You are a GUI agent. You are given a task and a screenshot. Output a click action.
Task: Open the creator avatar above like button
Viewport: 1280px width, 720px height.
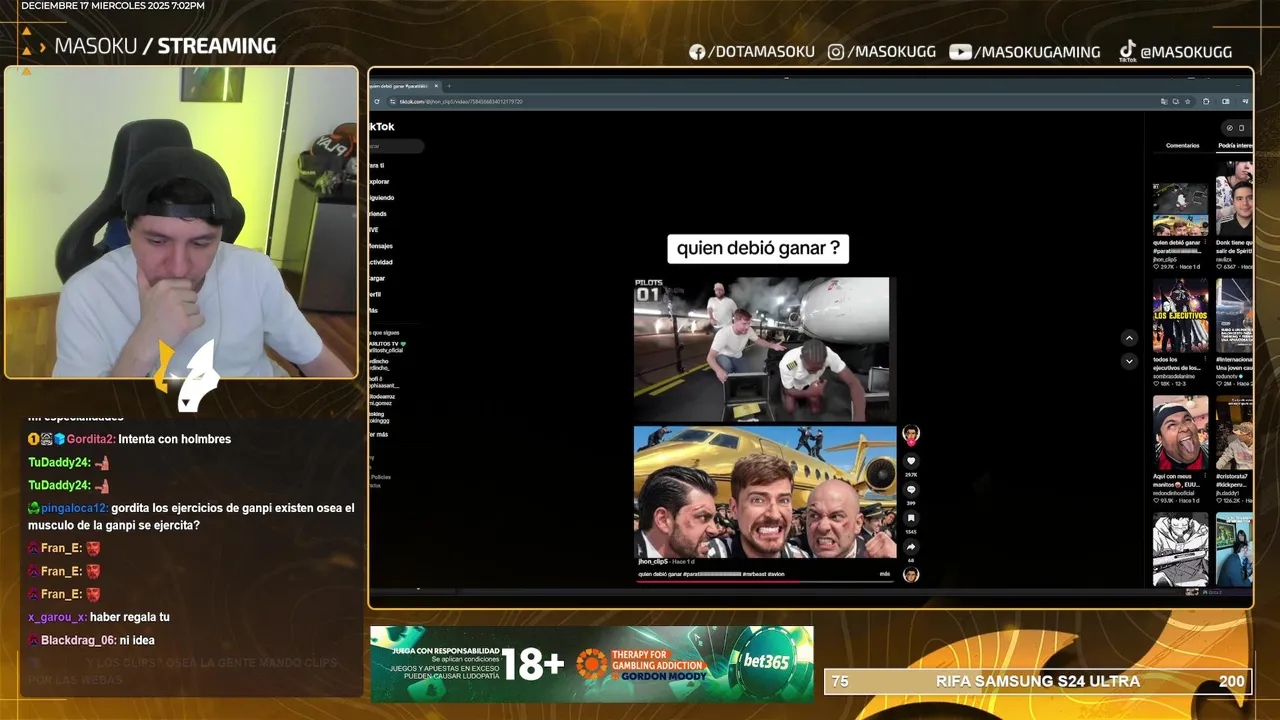click(911, 434)
